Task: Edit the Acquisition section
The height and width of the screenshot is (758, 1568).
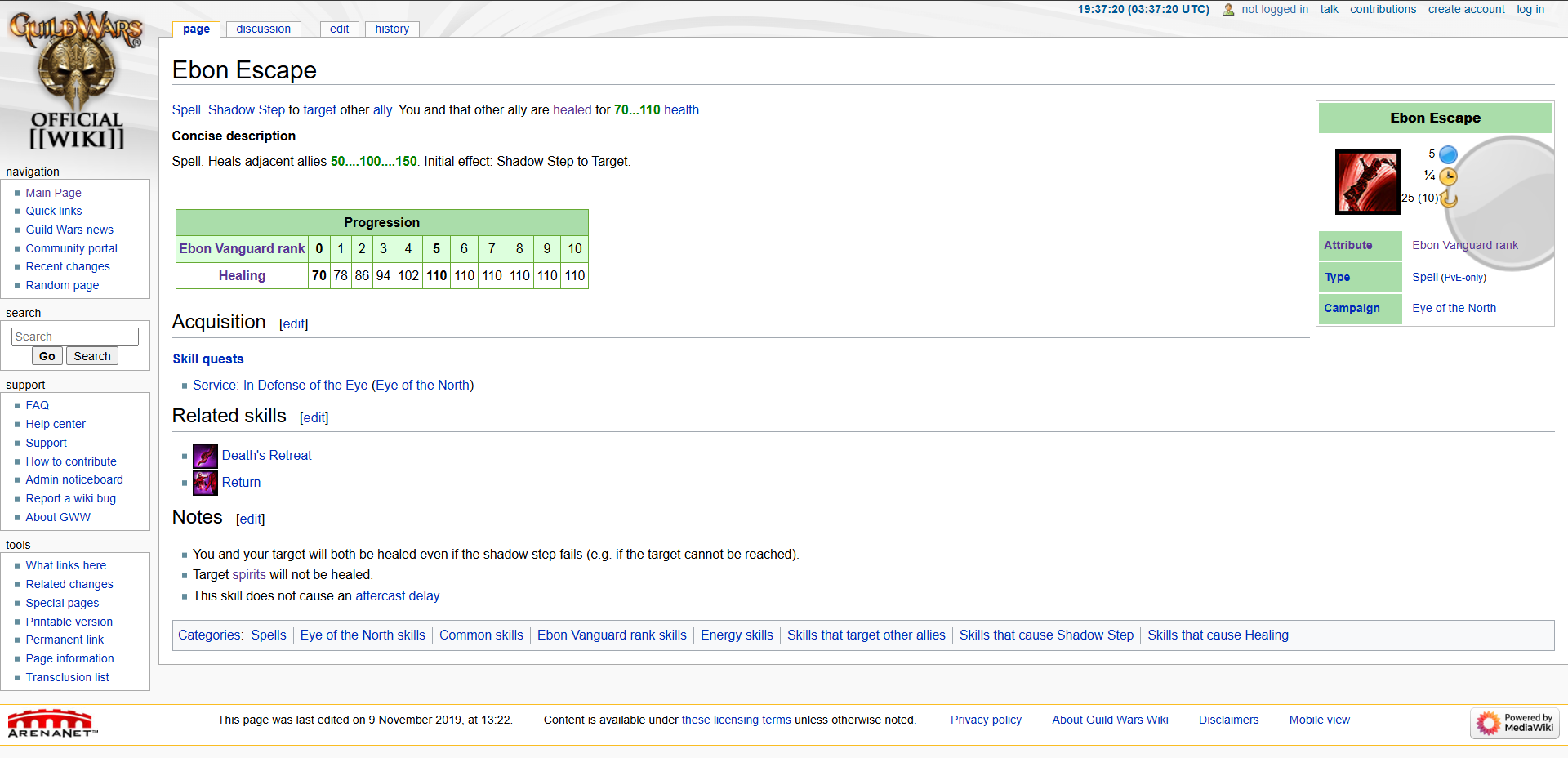Action: click(x=294, y=324)
